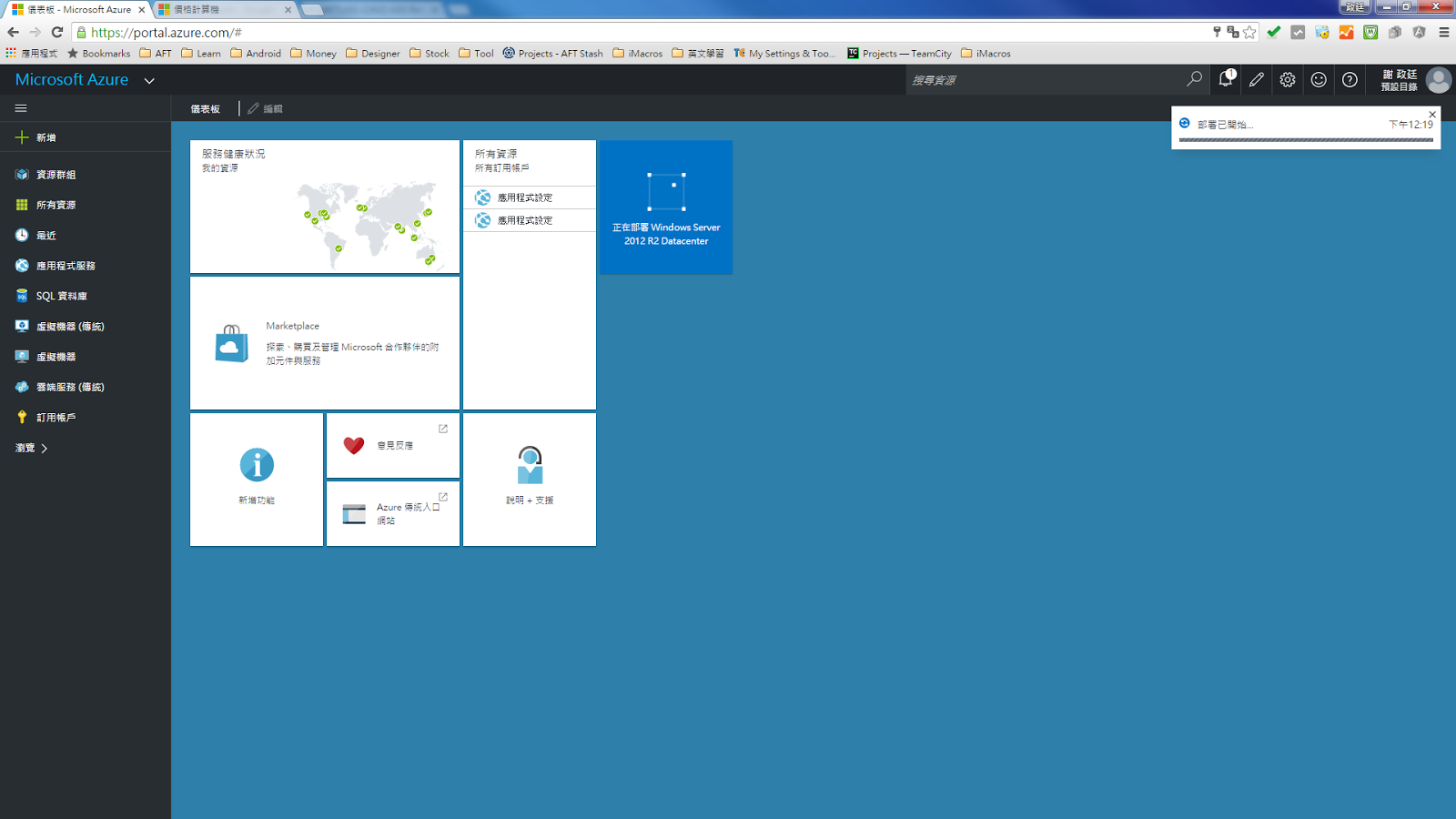Screen dimensions: 1456x819
Task: Click the Microsoft Azure logo text
Action: (72, 80)
